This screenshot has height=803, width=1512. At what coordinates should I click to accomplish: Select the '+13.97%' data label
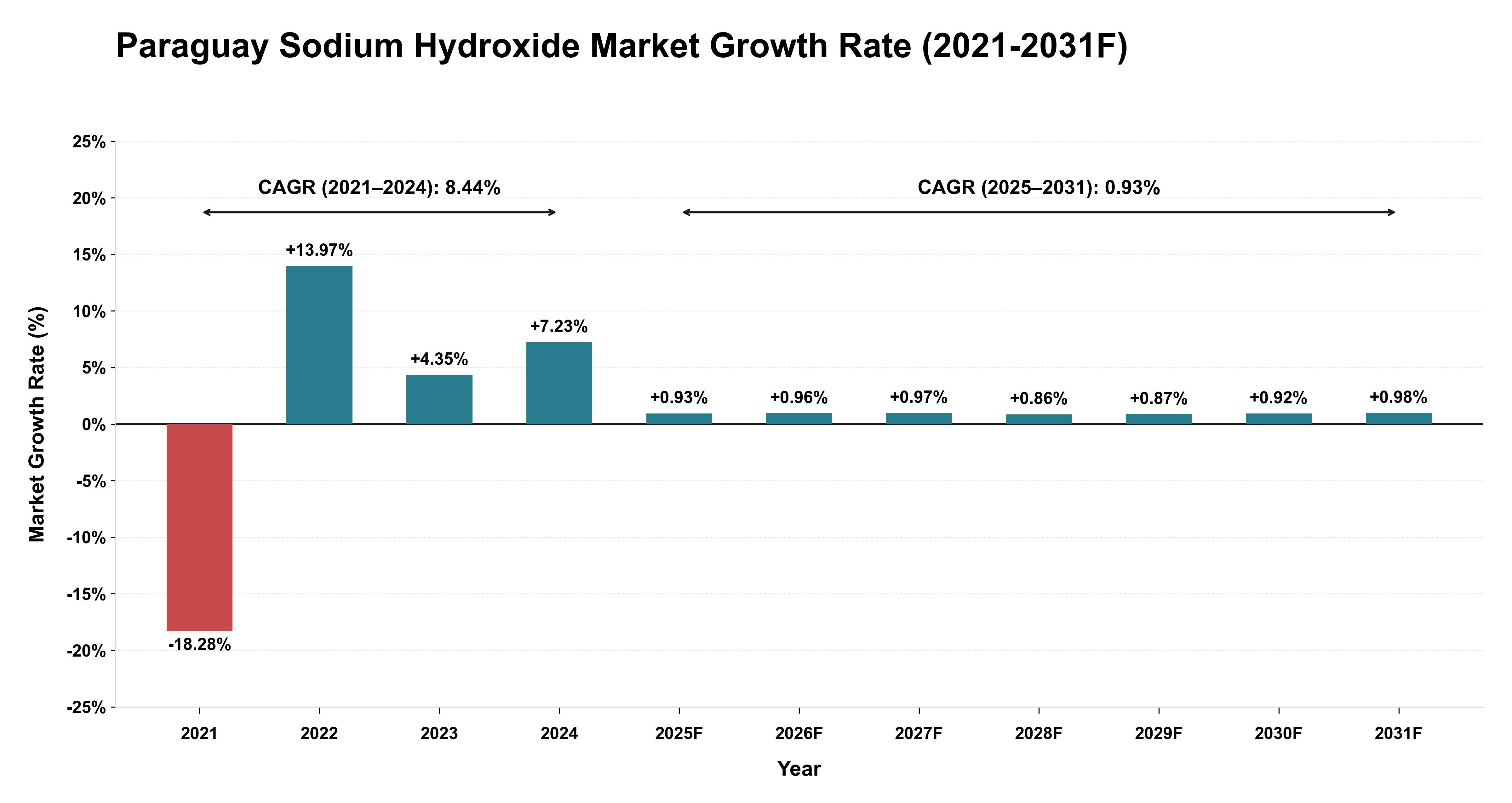(319, 251)
